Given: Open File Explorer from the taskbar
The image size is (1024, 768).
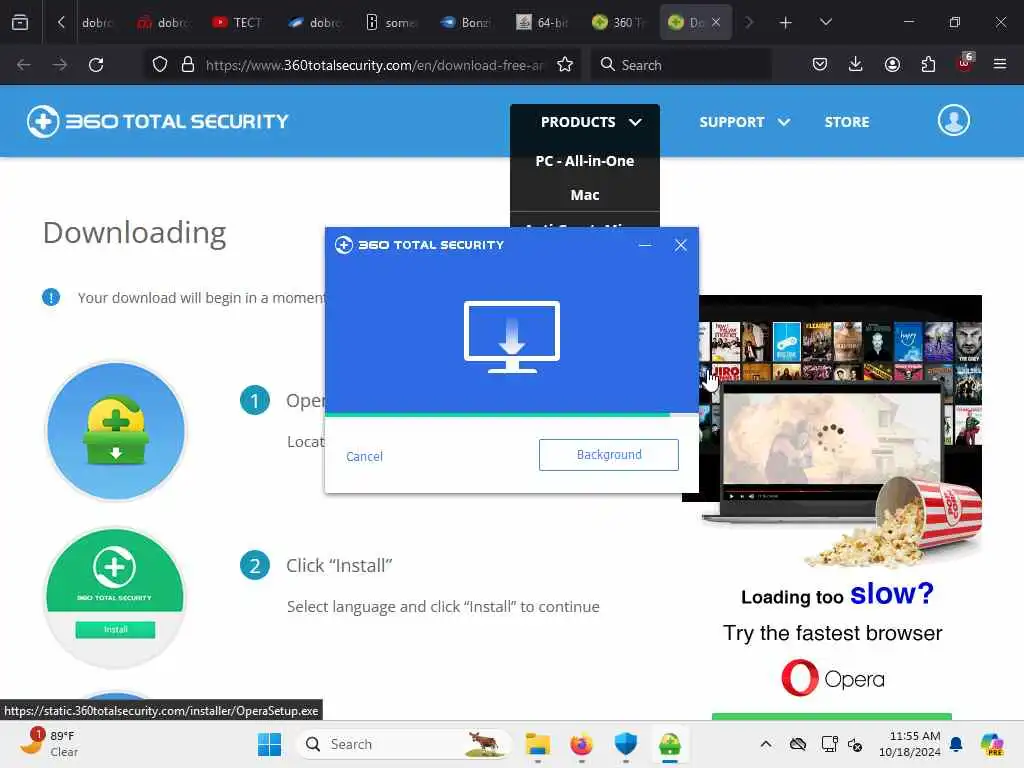Looking at the screenshot, I should click(x=537, y=744).
